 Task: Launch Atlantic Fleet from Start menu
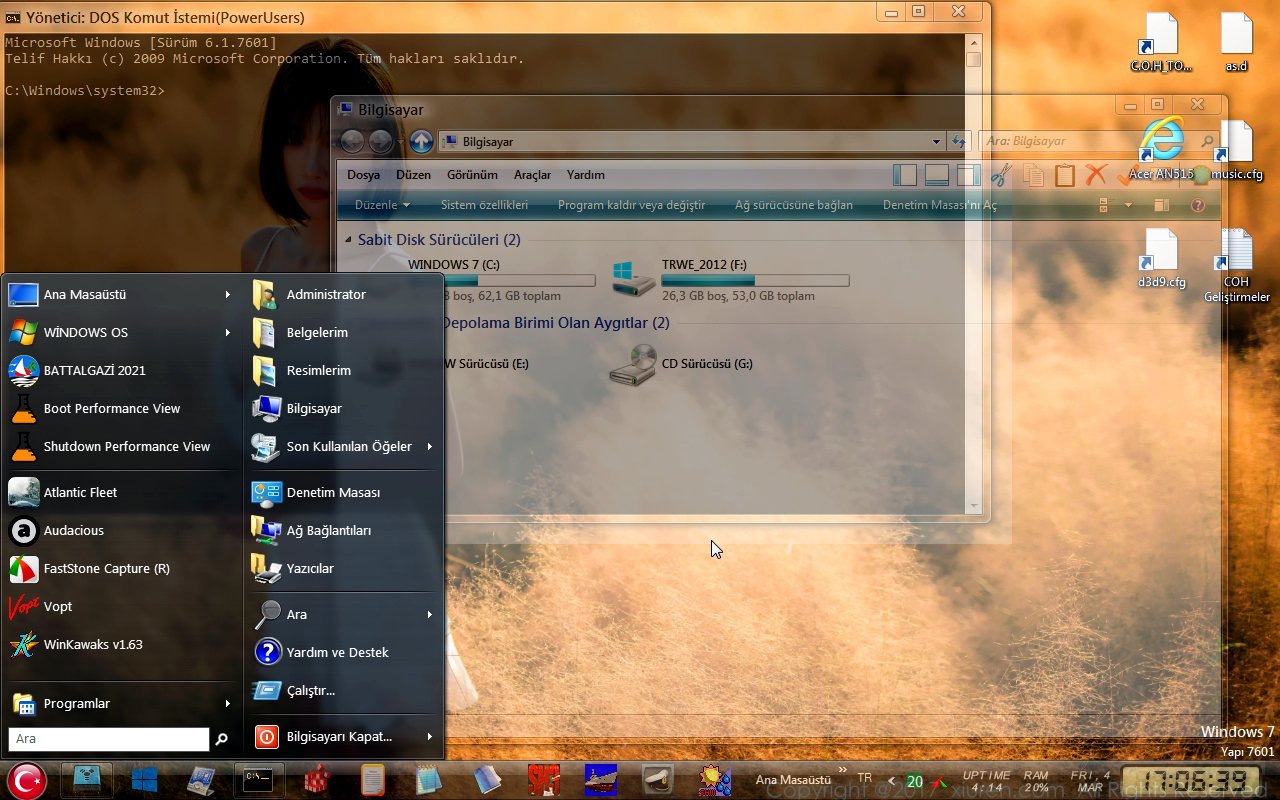(x=121, y=492)
